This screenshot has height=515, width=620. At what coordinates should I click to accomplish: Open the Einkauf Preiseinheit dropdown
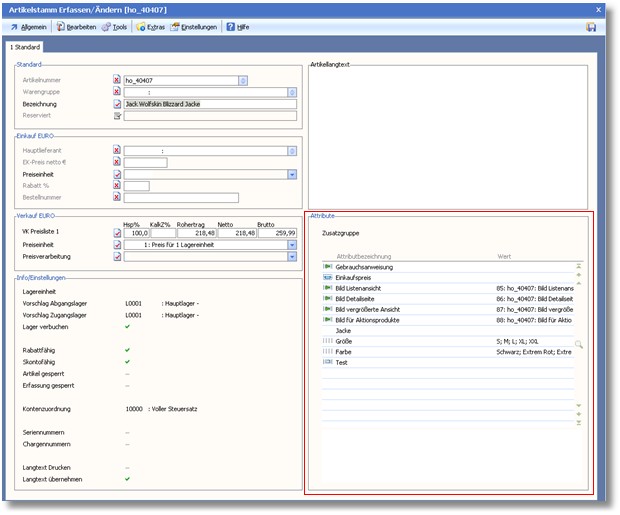coord(292,174)
